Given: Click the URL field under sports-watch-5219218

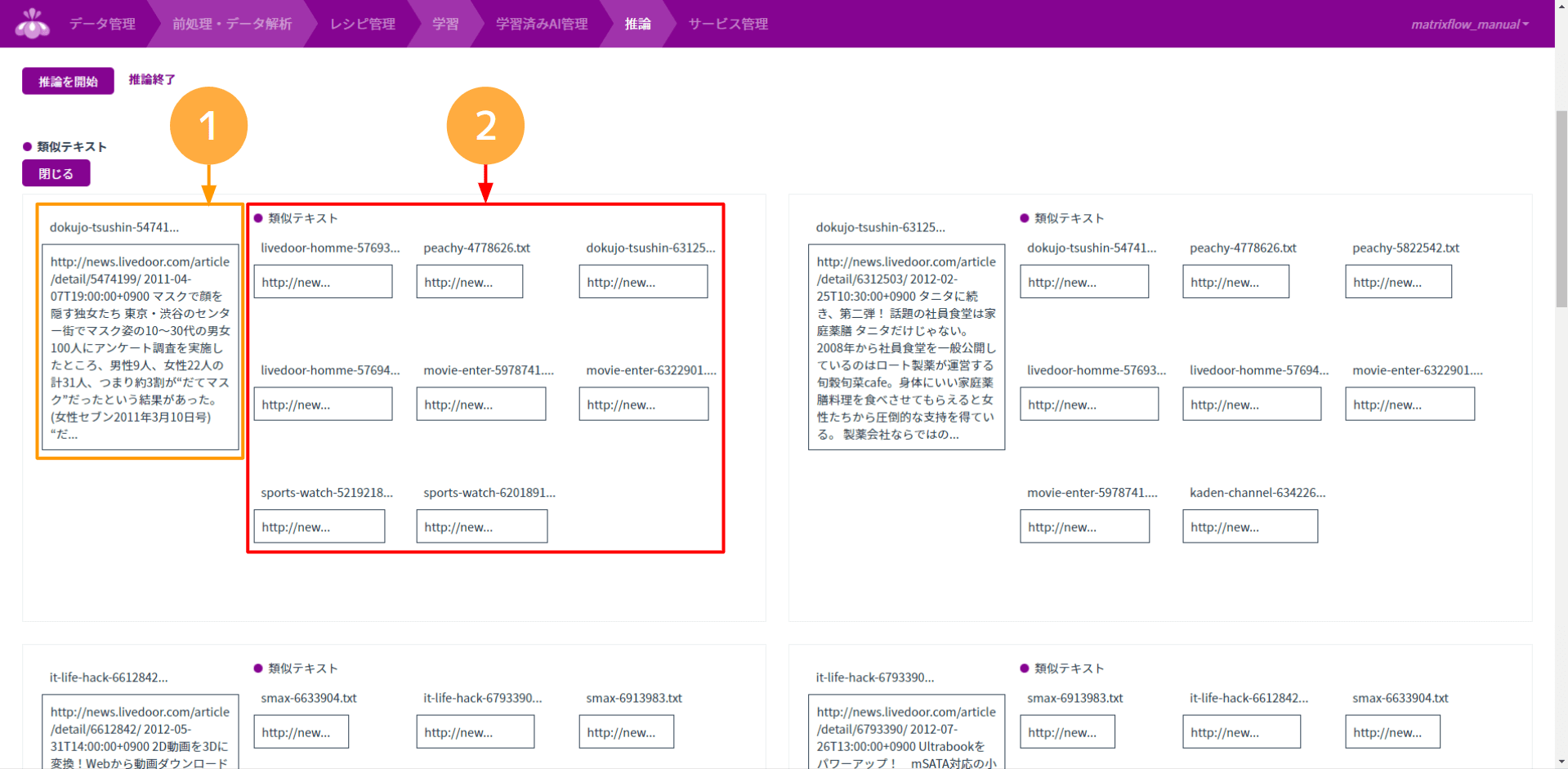Looking at the screenshot, I should [x=319, y=526].
